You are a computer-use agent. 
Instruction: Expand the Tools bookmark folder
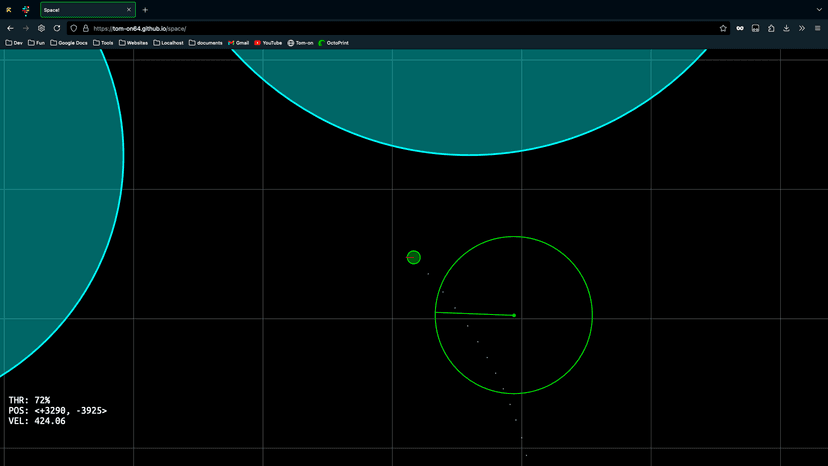103,43
